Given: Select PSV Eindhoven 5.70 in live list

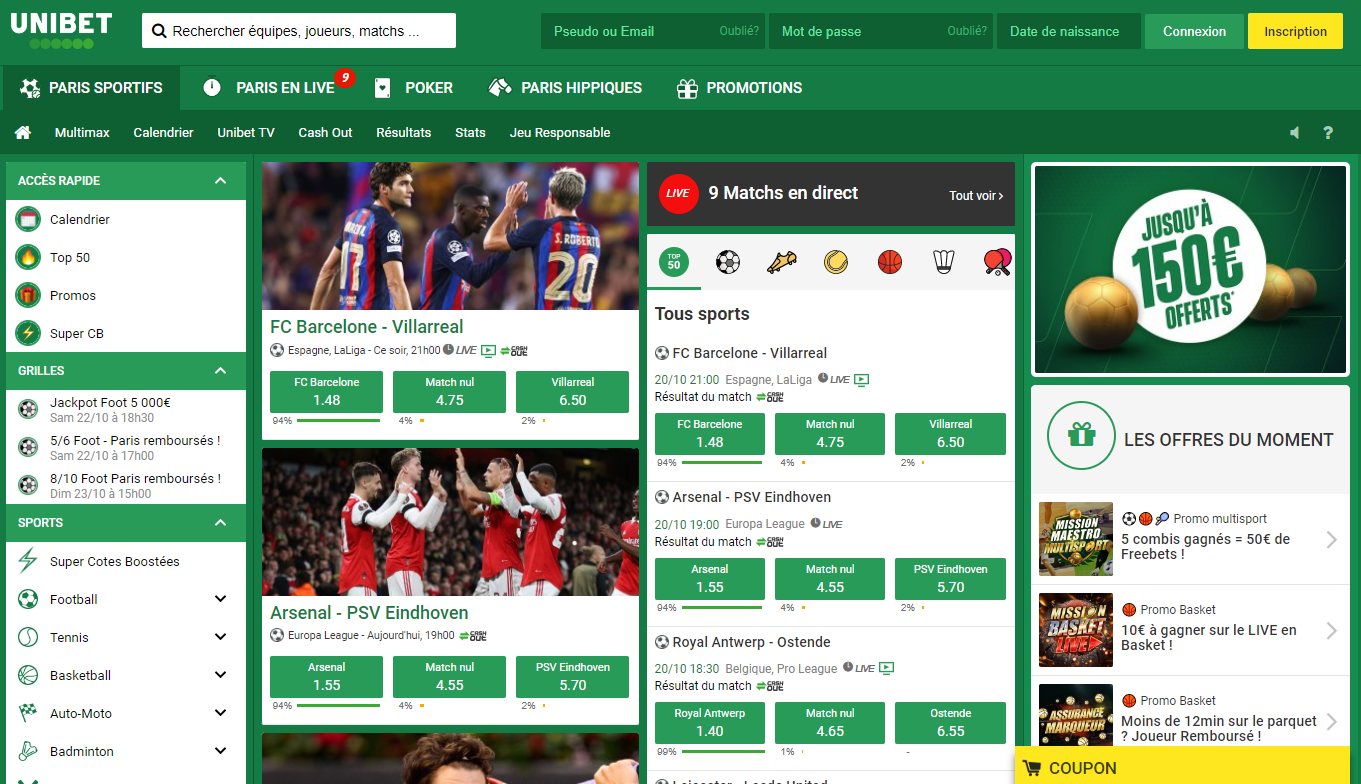Looking at the screenshot, I should [x=950, y=578].
